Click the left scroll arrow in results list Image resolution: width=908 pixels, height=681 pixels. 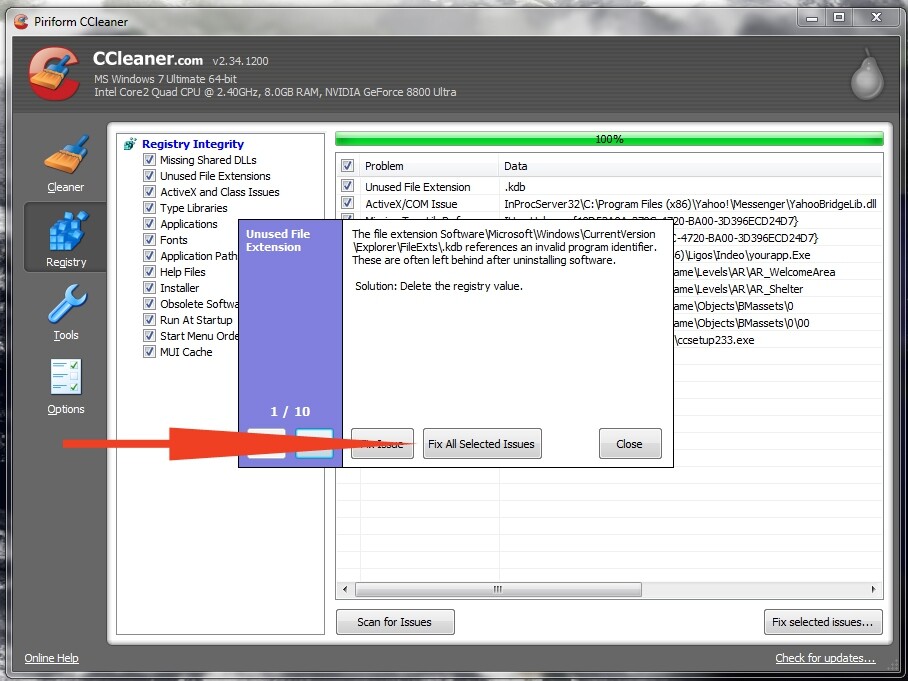345,590
